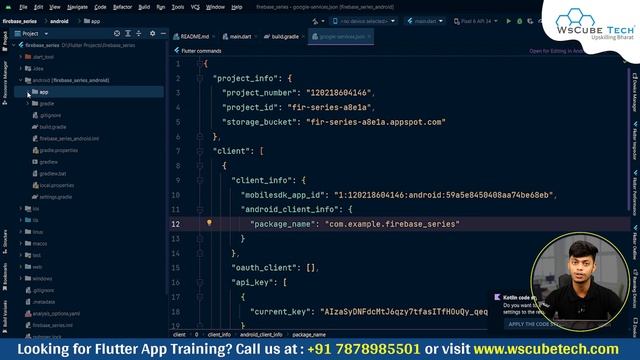640x360 pixels.
Task: Open the main.dart run configuration dropdown
Action: 425,21
